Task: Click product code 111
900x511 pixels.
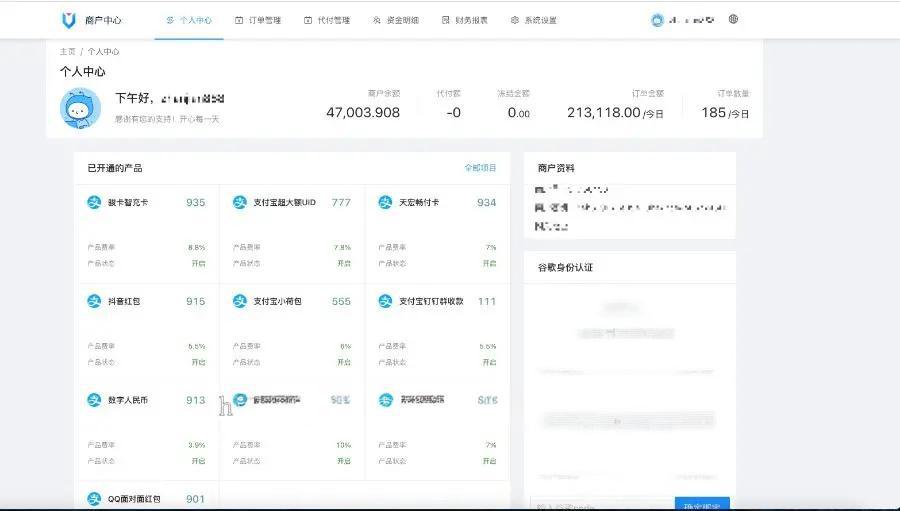Action: coord(487,301)
